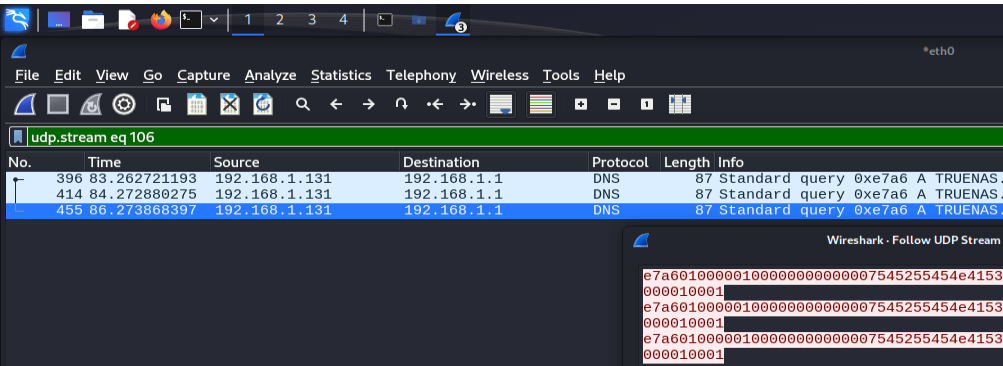Image resolution: width=1003 pixels, height=366 pixels.
Task: Stop the running packet capture
Action: (x=58, y=104)
